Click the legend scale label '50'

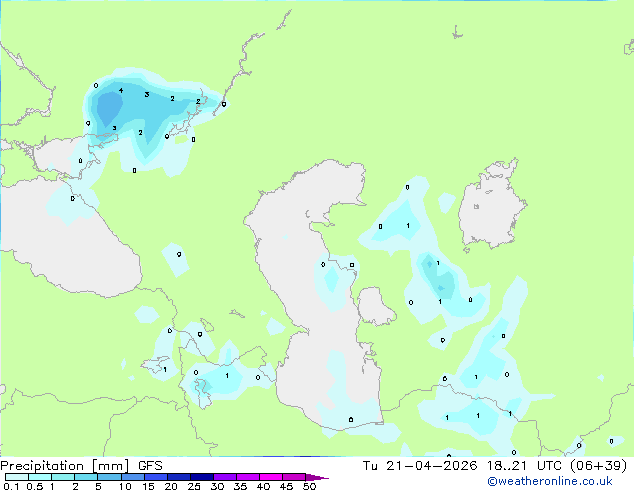[x=309, y=486]
